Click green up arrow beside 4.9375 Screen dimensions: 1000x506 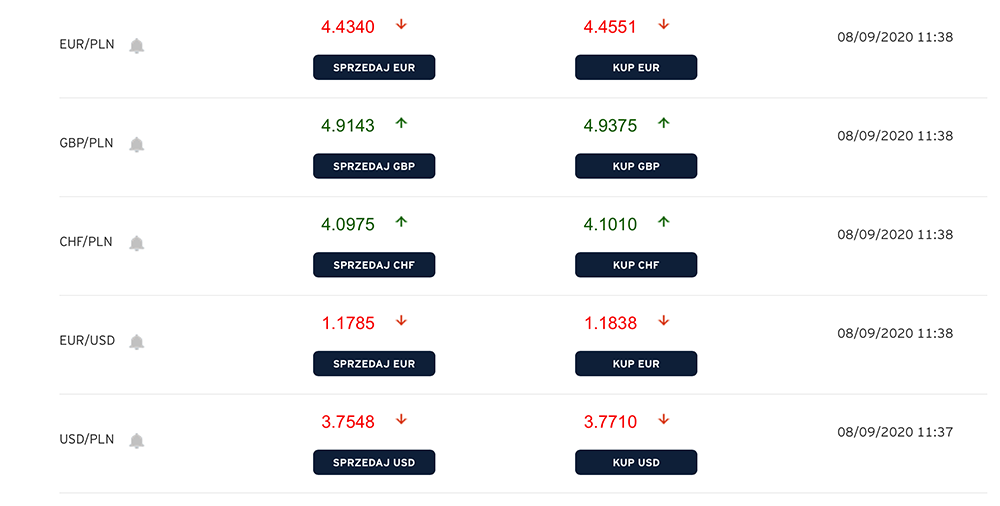pos(664,123)
